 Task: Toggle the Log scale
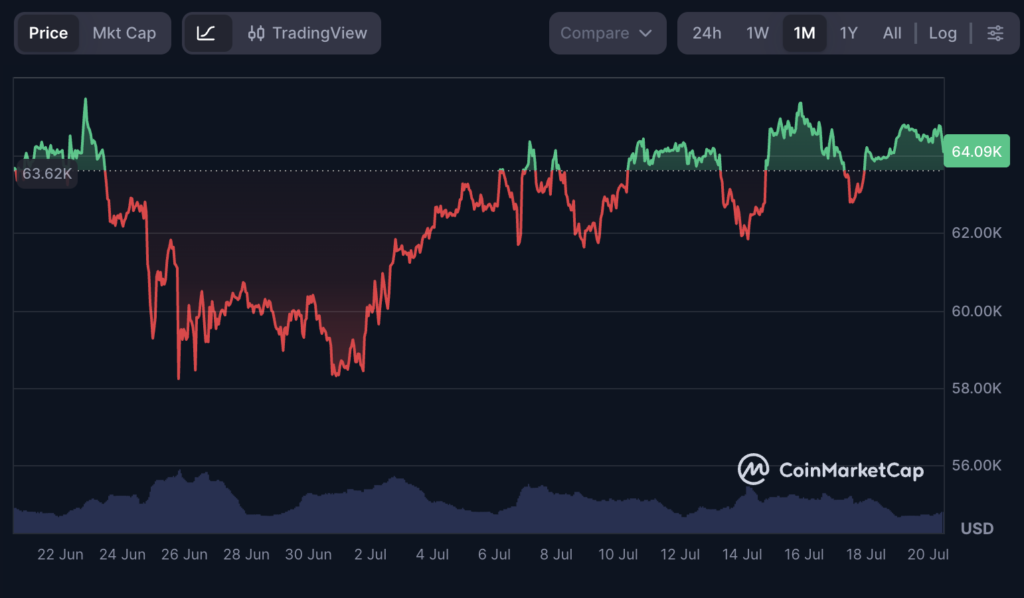[x=942, y=33]
